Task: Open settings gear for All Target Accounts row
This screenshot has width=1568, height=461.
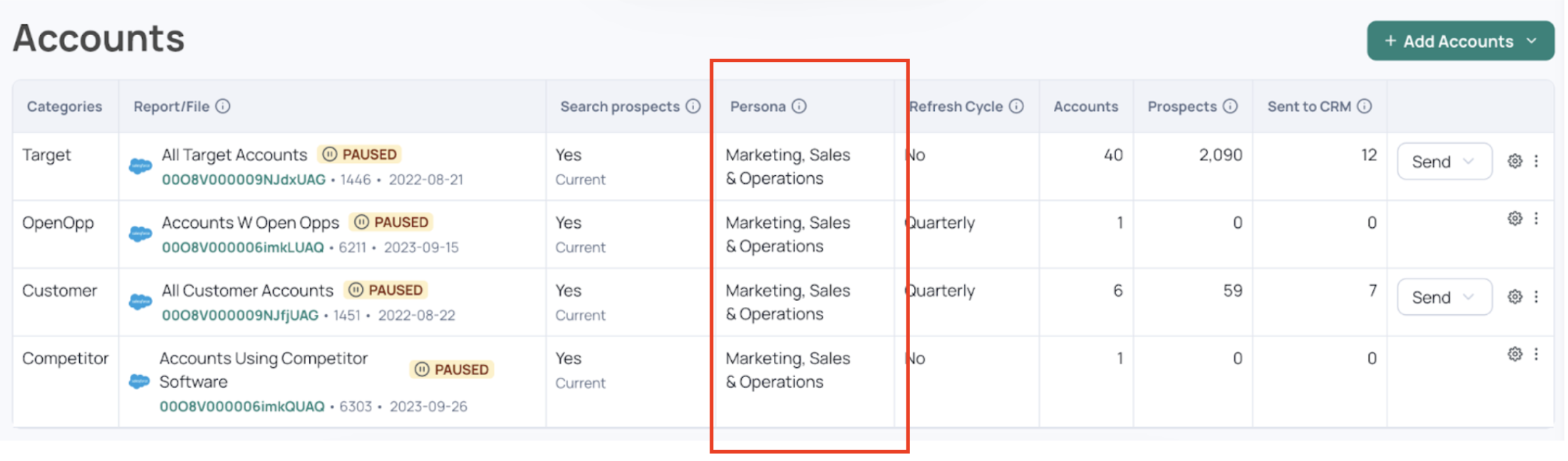Action: 1515,161
